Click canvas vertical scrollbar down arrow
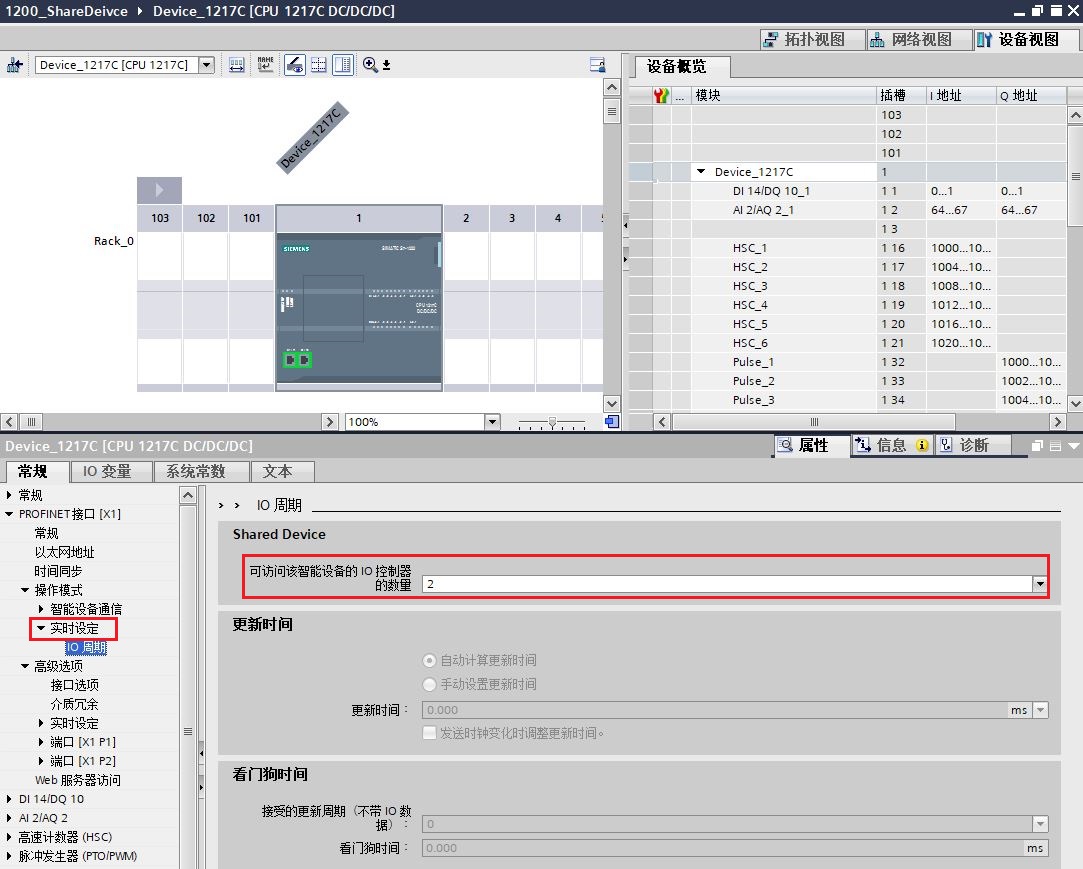Image resolution: width=1083 pixels, height=869 pixels. (611, 403)
